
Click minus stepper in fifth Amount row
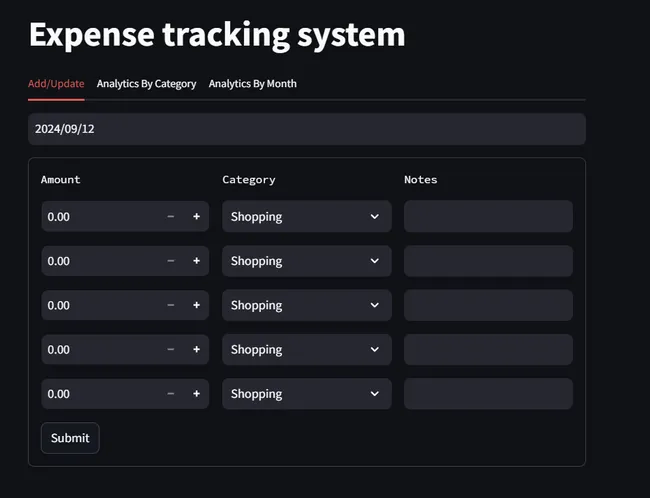[x=170, y=394]
